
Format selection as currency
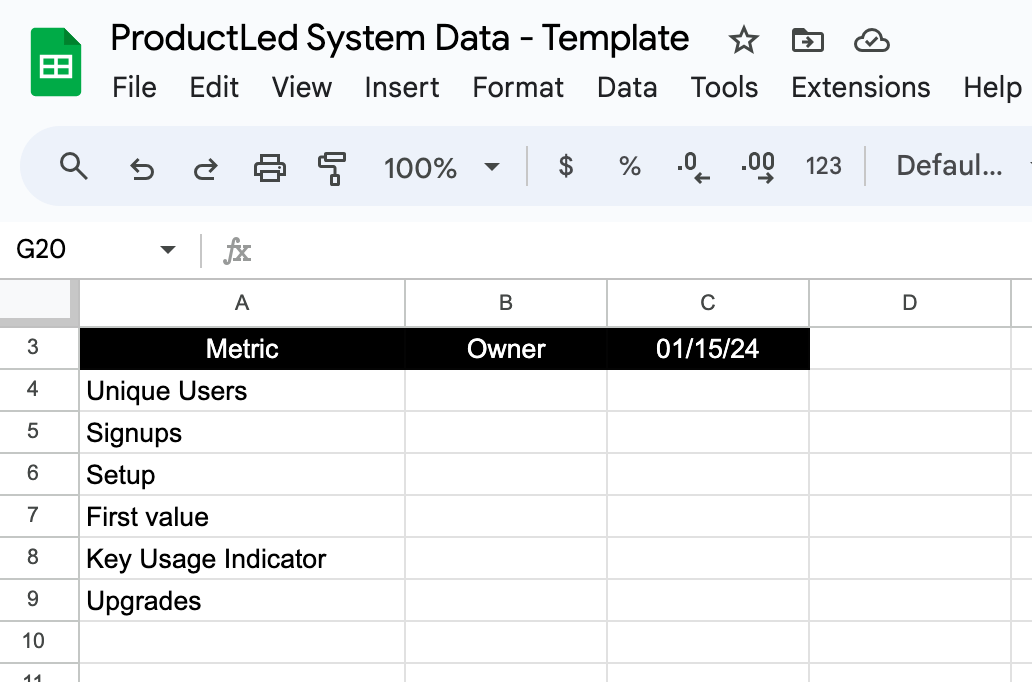coord(566,167)
